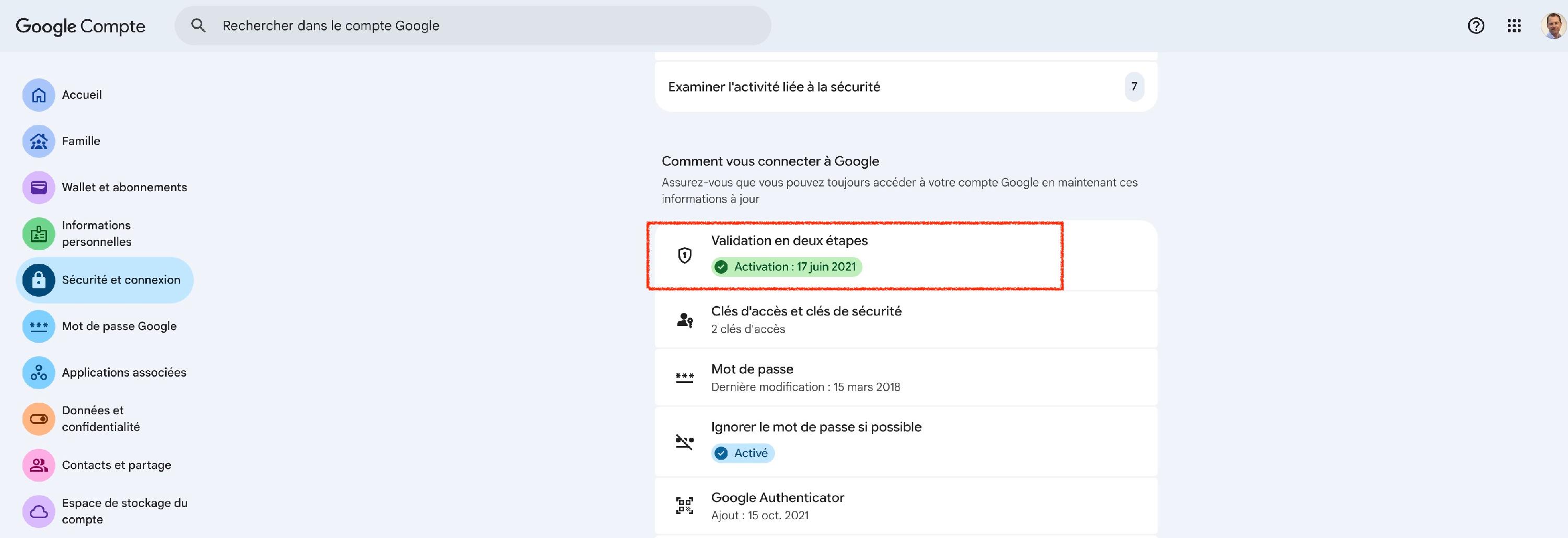Open the help question mark icon
The width and height of the screenshot is (1568, 538).
click(1476, 26)
